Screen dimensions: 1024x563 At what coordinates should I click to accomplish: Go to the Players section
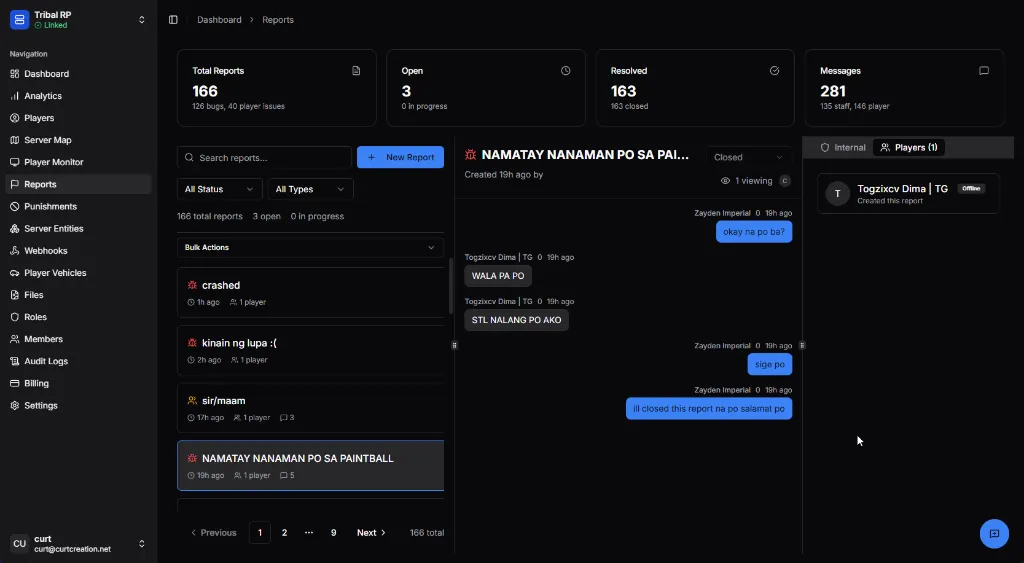point(78,118)
